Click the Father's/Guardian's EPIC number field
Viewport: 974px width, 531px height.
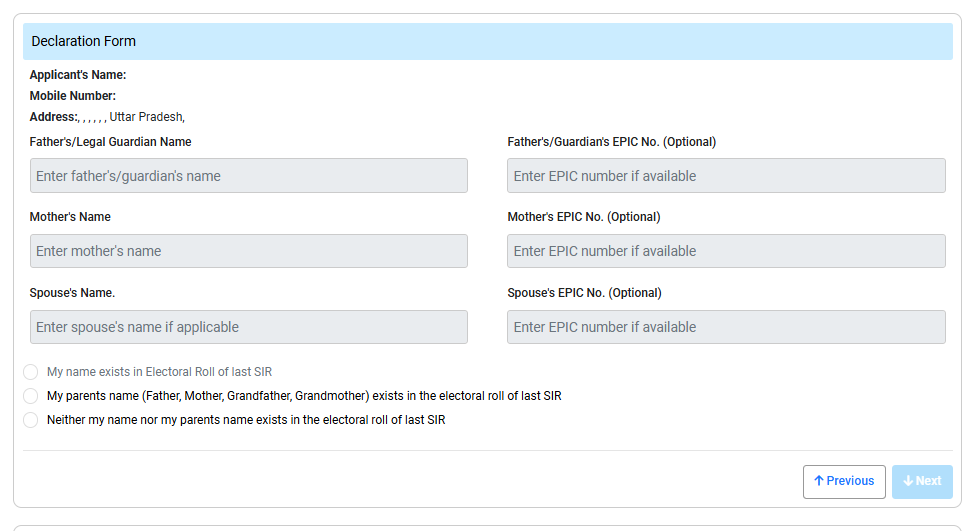click(726, 176)
